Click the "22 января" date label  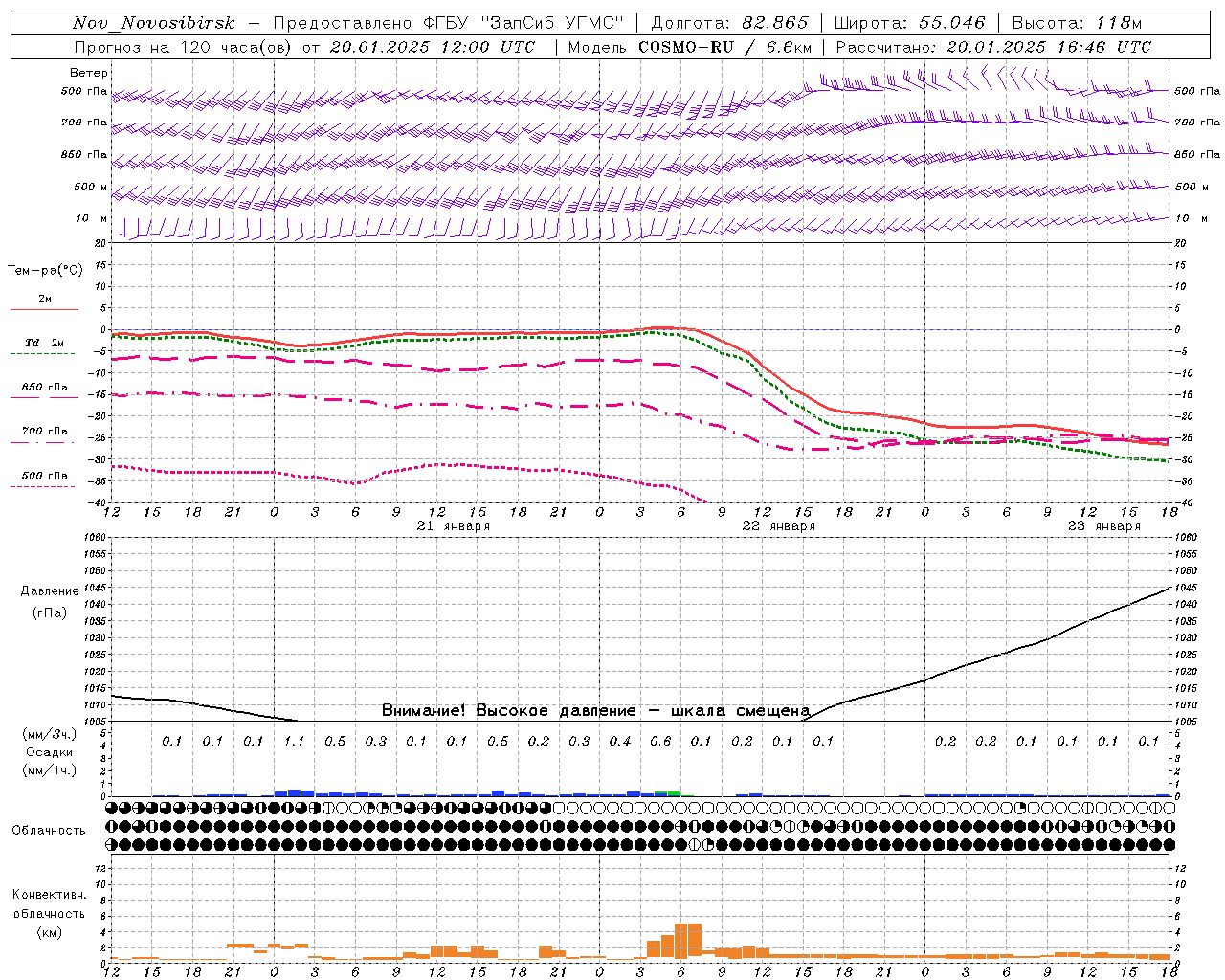(779, 526)
